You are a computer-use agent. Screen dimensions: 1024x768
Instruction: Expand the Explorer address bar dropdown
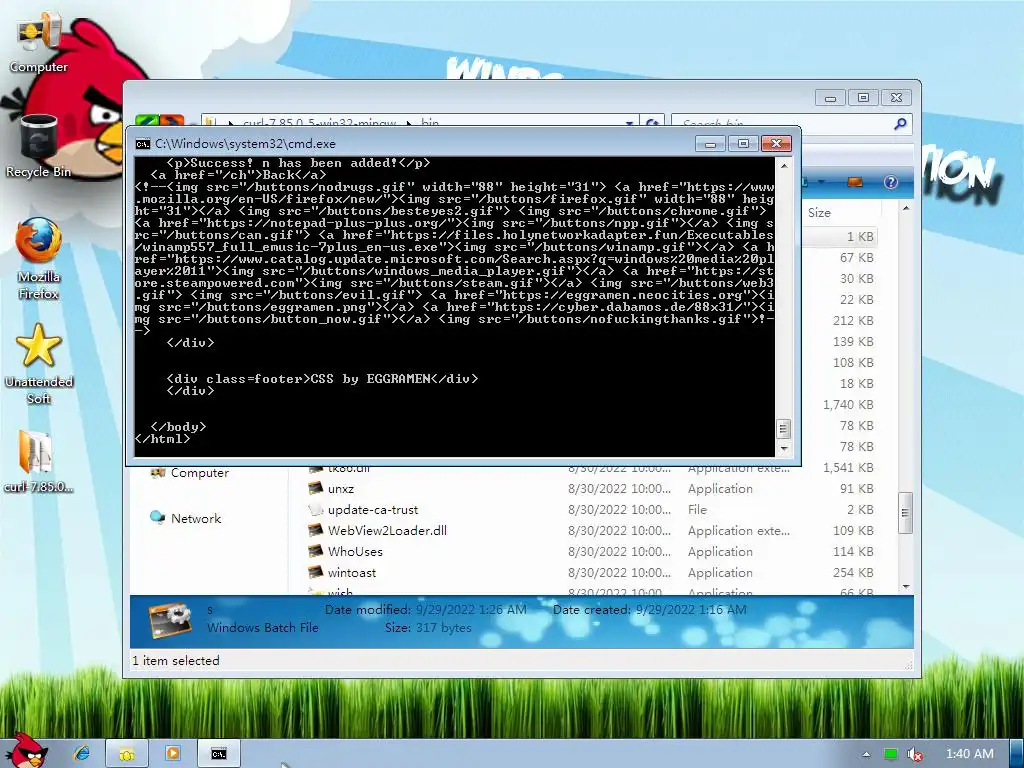629,122
